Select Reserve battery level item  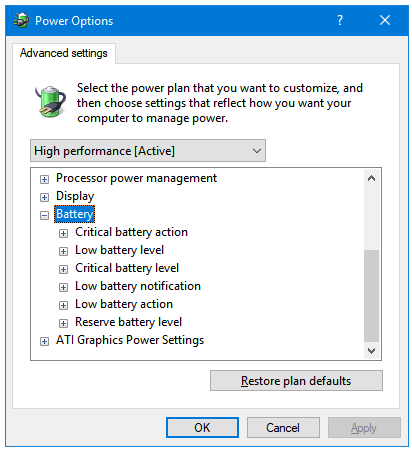tap(128, 322)
